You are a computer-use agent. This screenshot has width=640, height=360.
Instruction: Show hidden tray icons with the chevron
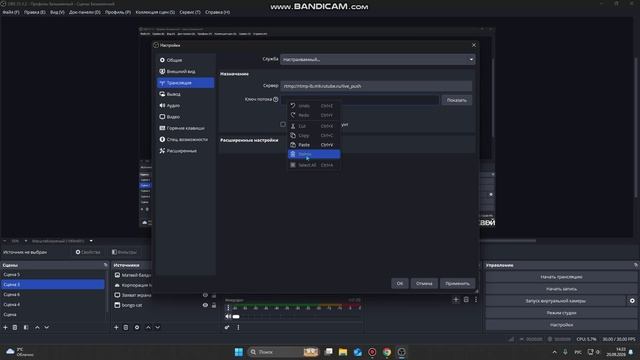point(554,352)
